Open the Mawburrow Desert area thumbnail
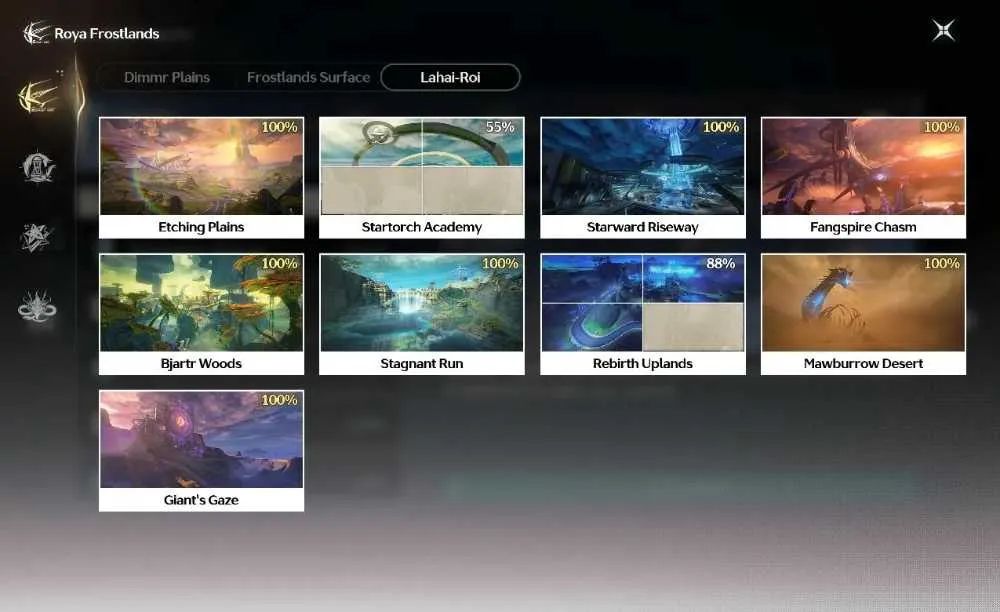 (x=864, y=303)
